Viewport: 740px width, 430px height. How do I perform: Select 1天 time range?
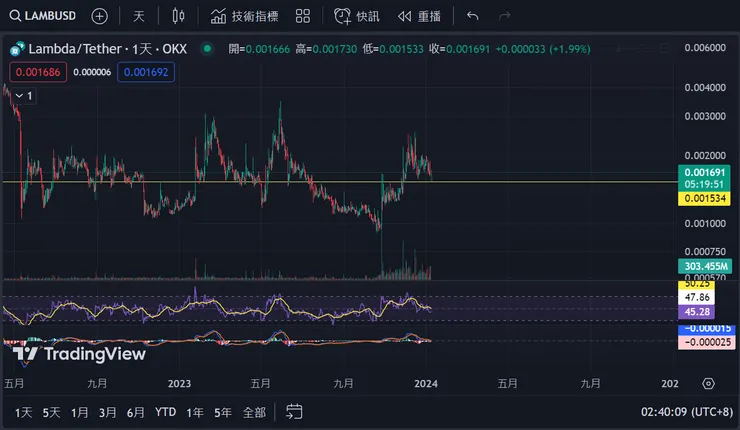[x=23, y=413]
